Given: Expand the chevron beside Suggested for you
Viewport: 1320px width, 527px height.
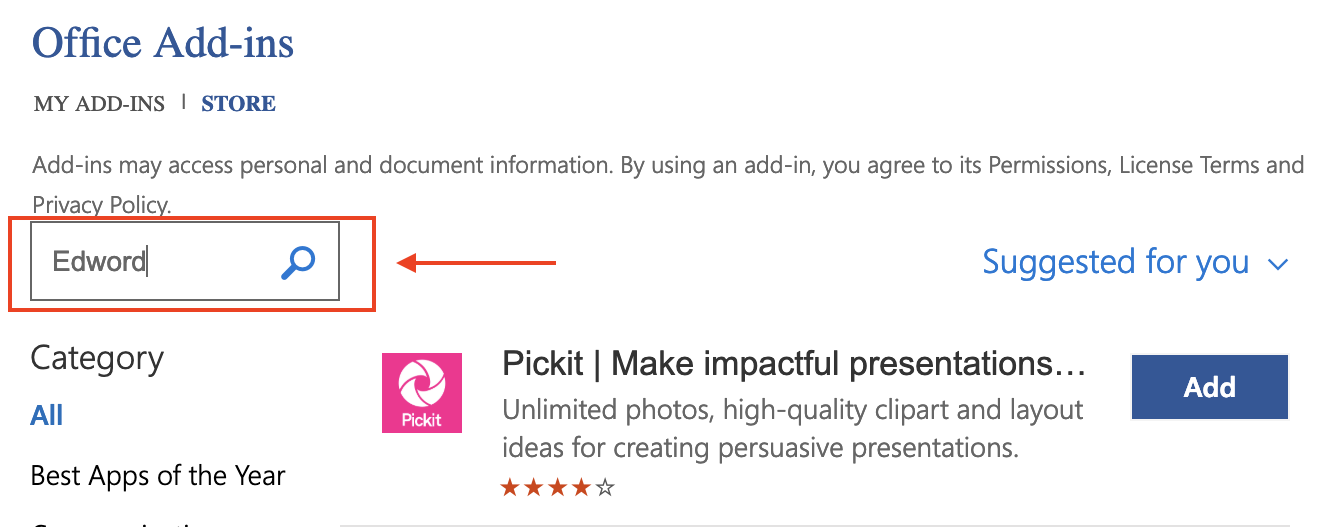Looking at the screenshot, I should coord(1277,265).
